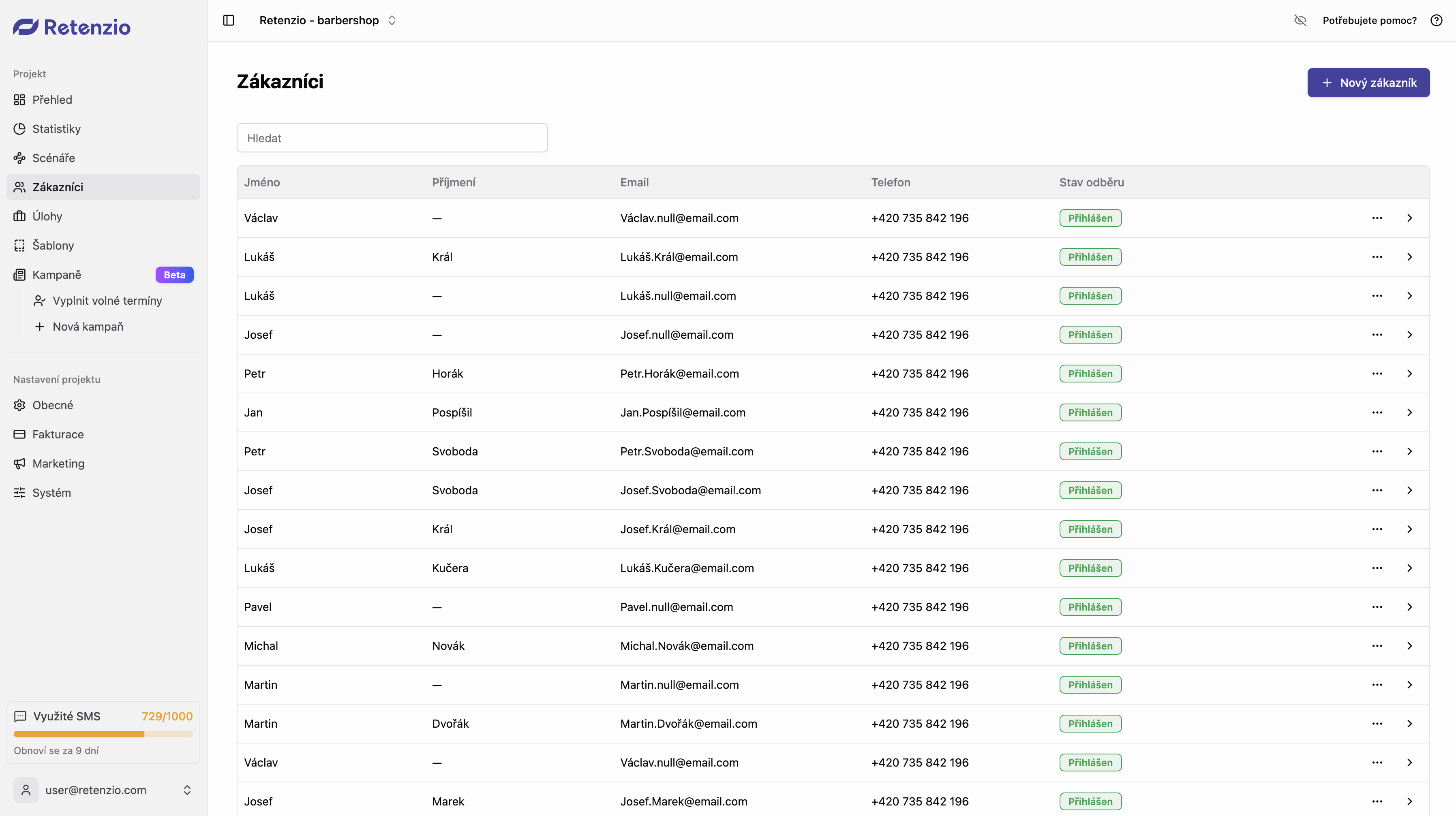Click the SMS usage progress bar
1456x816 pixels.
coord(103,734)
